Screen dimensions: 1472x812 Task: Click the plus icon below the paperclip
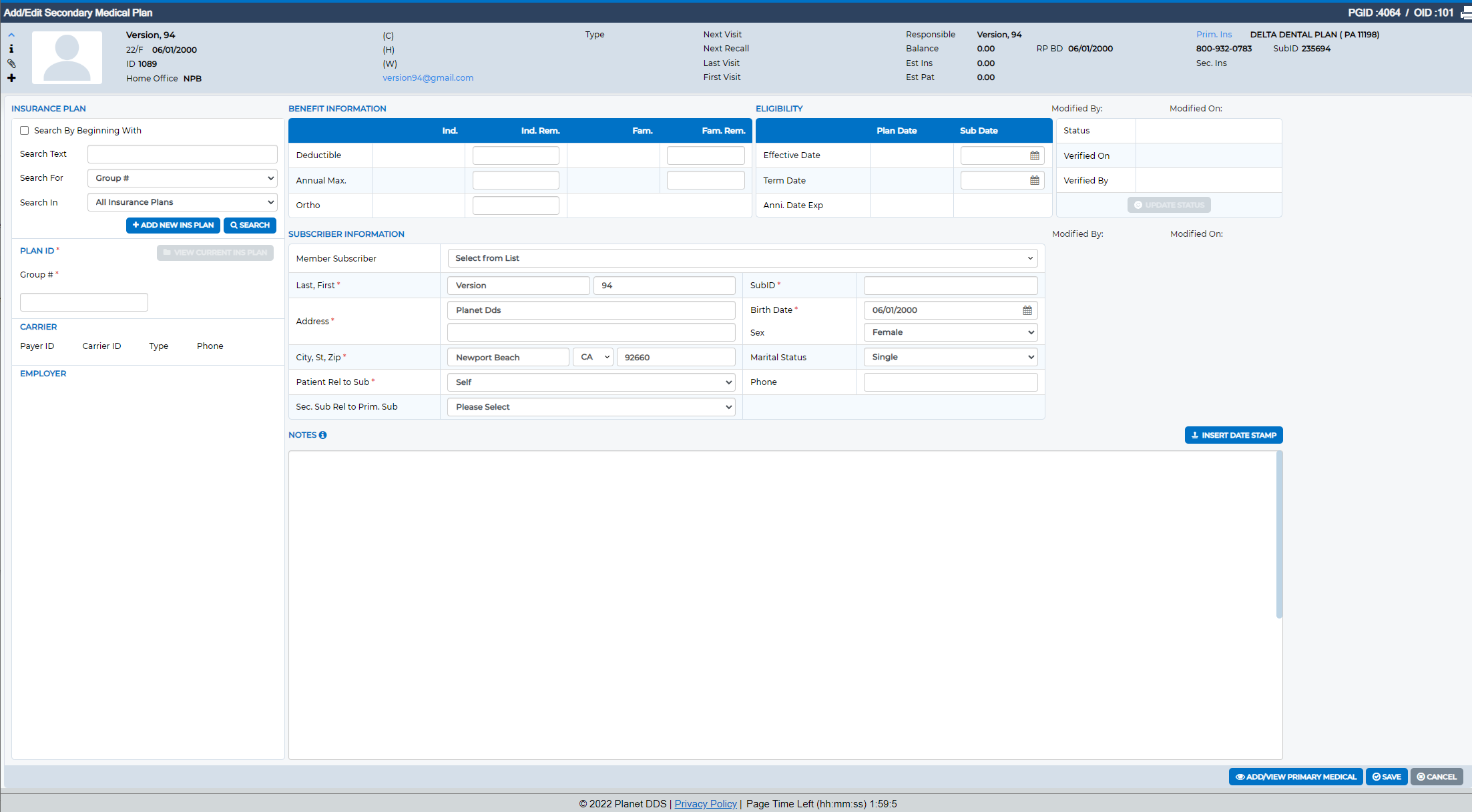11,78
